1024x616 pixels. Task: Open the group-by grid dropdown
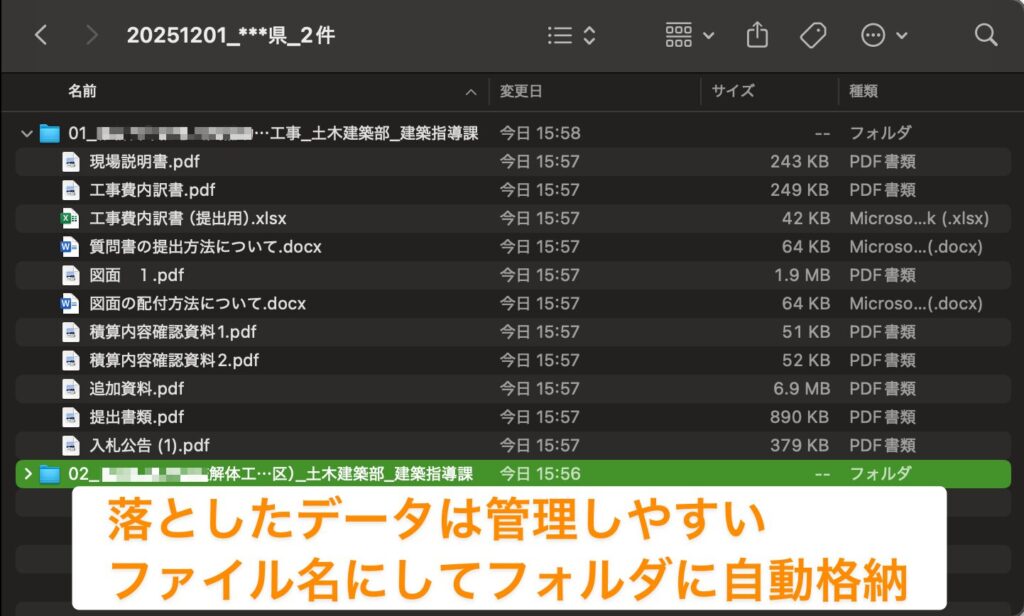690,36
